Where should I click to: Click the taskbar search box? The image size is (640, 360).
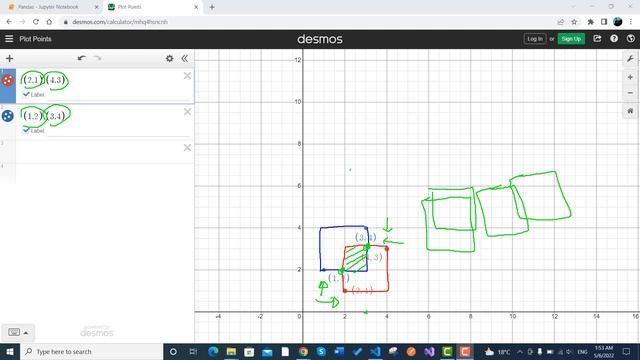tap(91, 351)
